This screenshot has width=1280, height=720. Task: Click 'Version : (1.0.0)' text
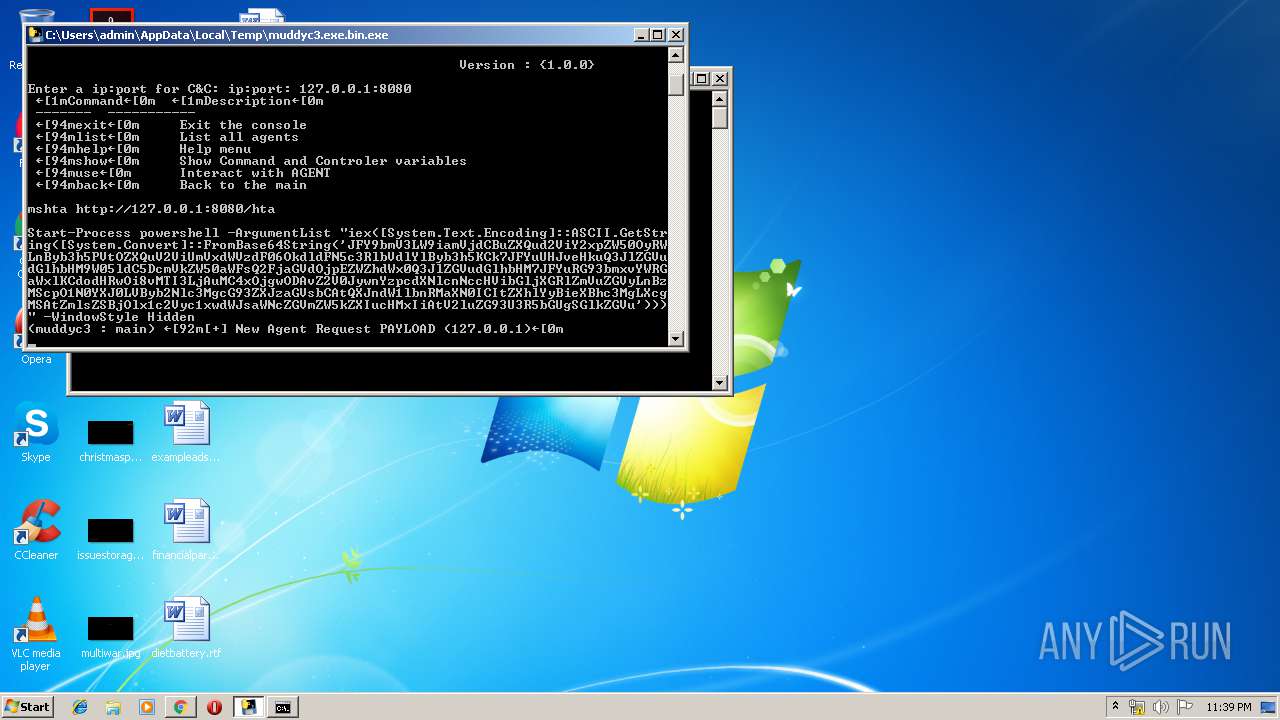[527, 65]
